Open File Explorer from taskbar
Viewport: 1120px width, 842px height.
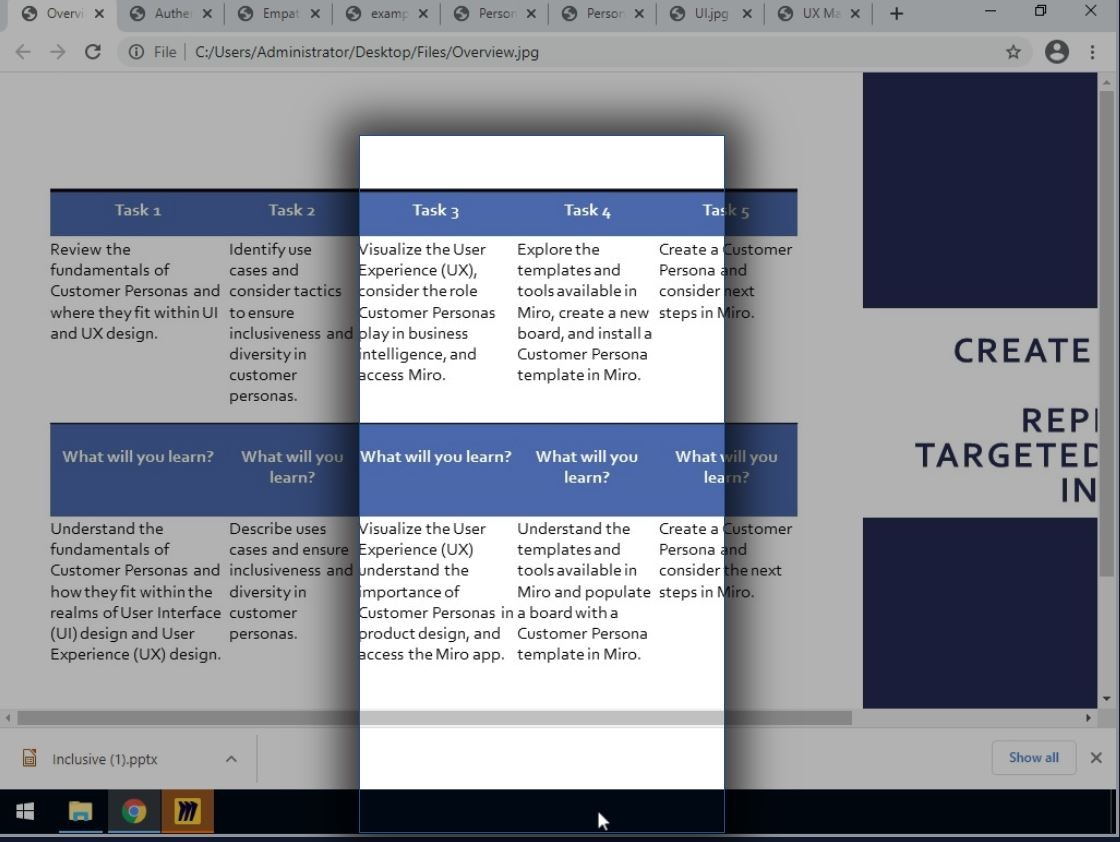[80, 811]
